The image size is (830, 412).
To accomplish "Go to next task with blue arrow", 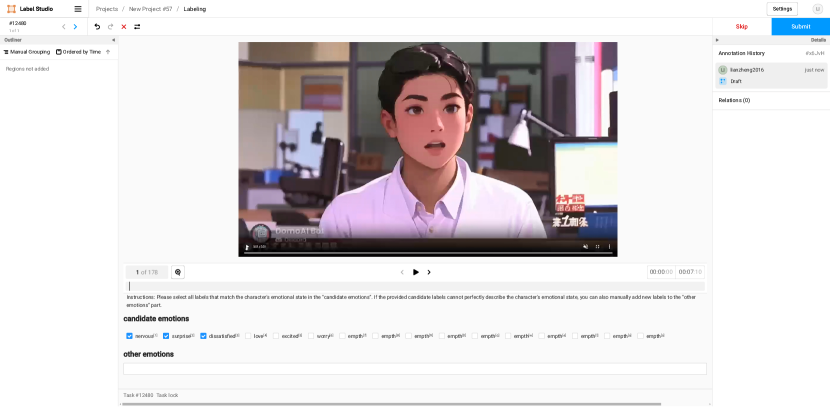I will click(x=75, y=26).
